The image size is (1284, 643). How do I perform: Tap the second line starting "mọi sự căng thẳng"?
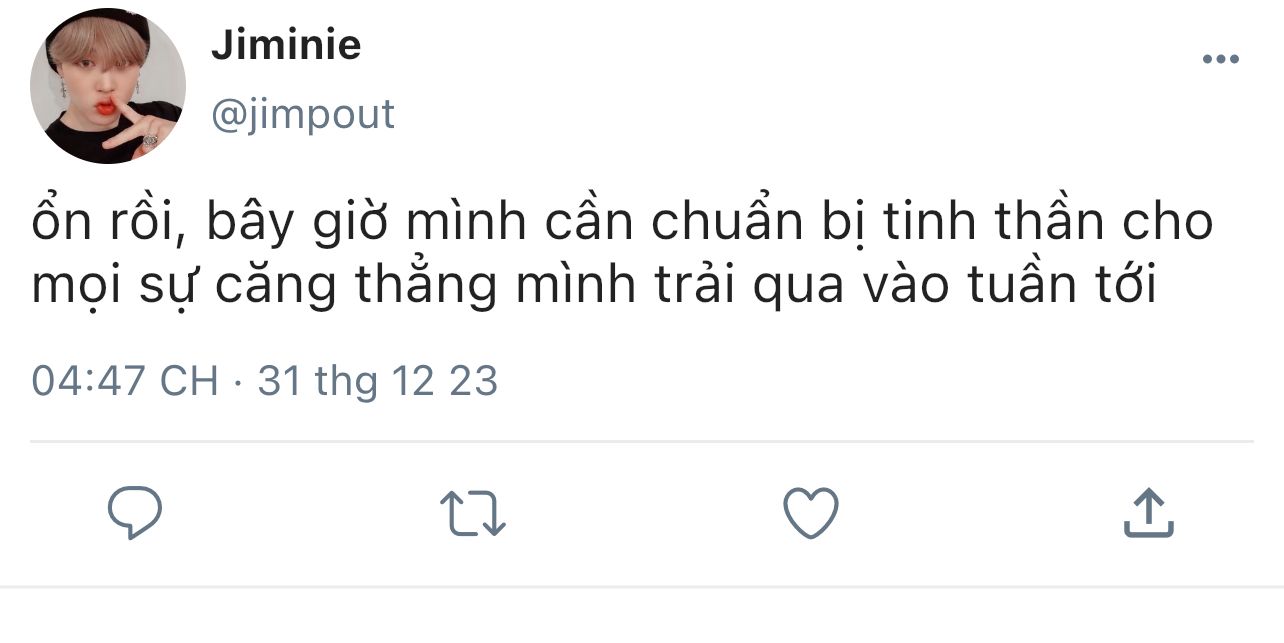594,286
